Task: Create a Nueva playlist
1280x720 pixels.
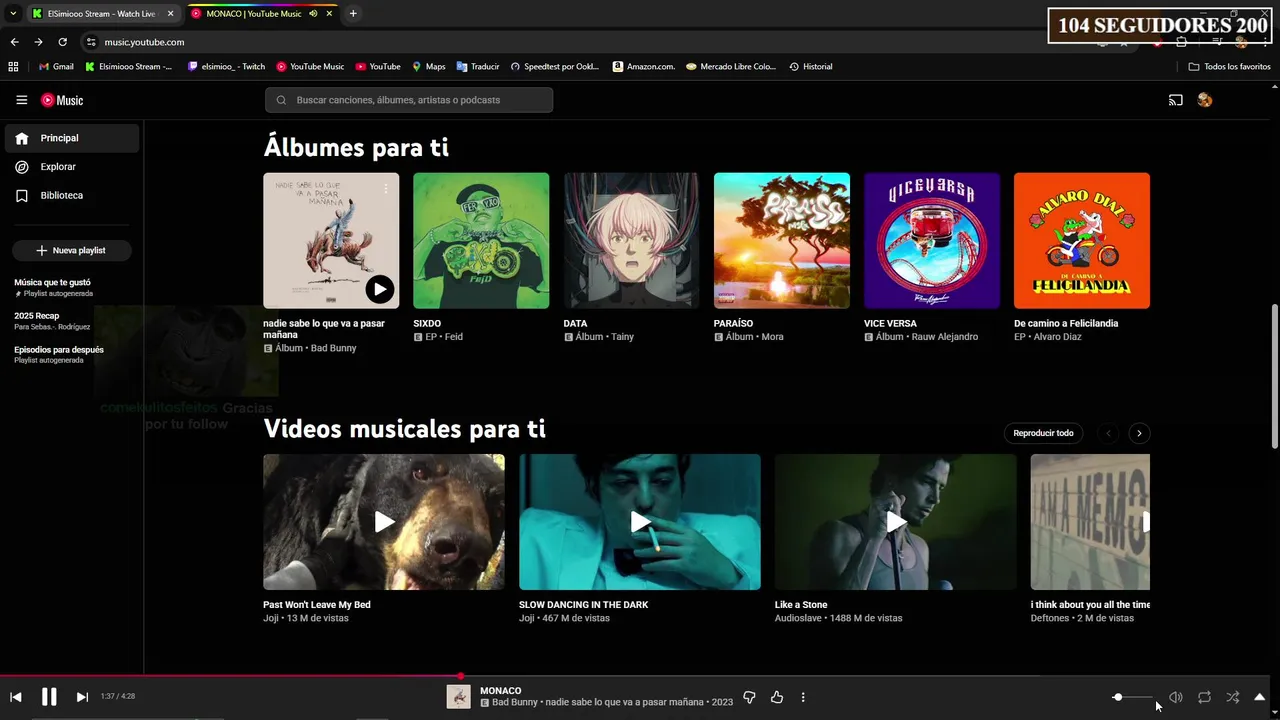Action: (72, 250)
